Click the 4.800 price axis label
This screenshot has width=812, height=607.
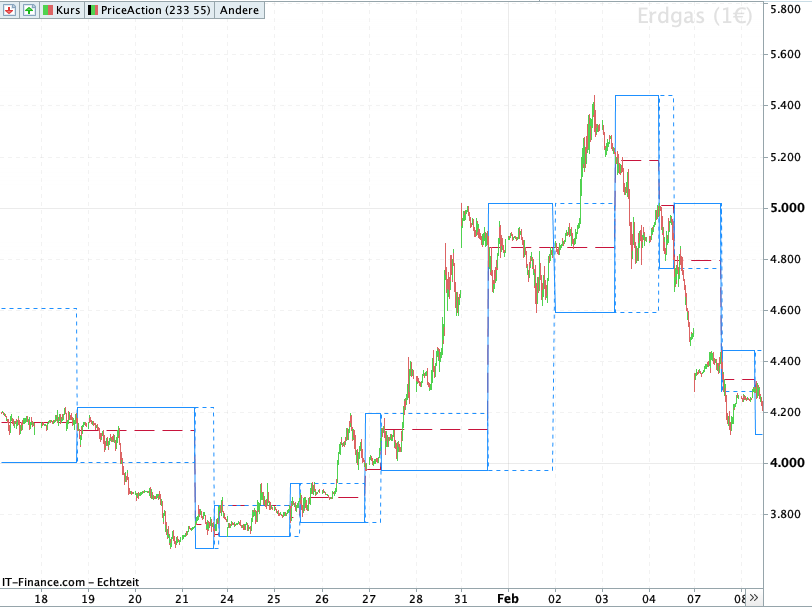785,259
